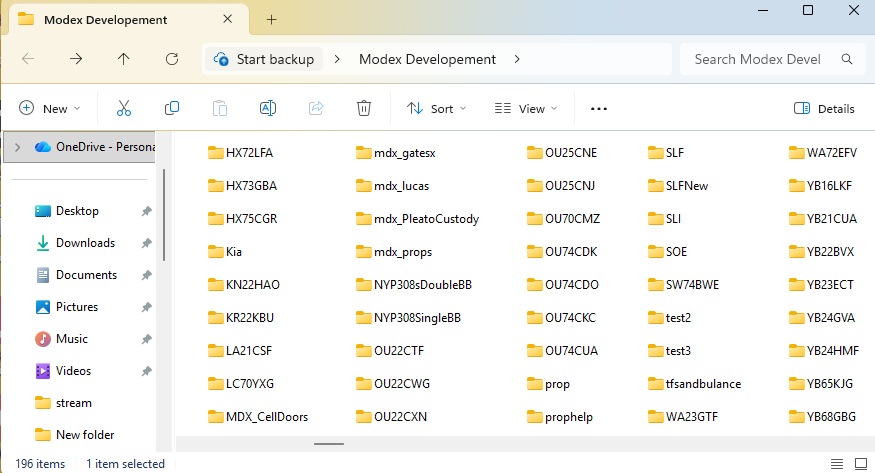Click the Copy icon in toolbar
Screen dimensions: 875x473
[x=172, y=108]
